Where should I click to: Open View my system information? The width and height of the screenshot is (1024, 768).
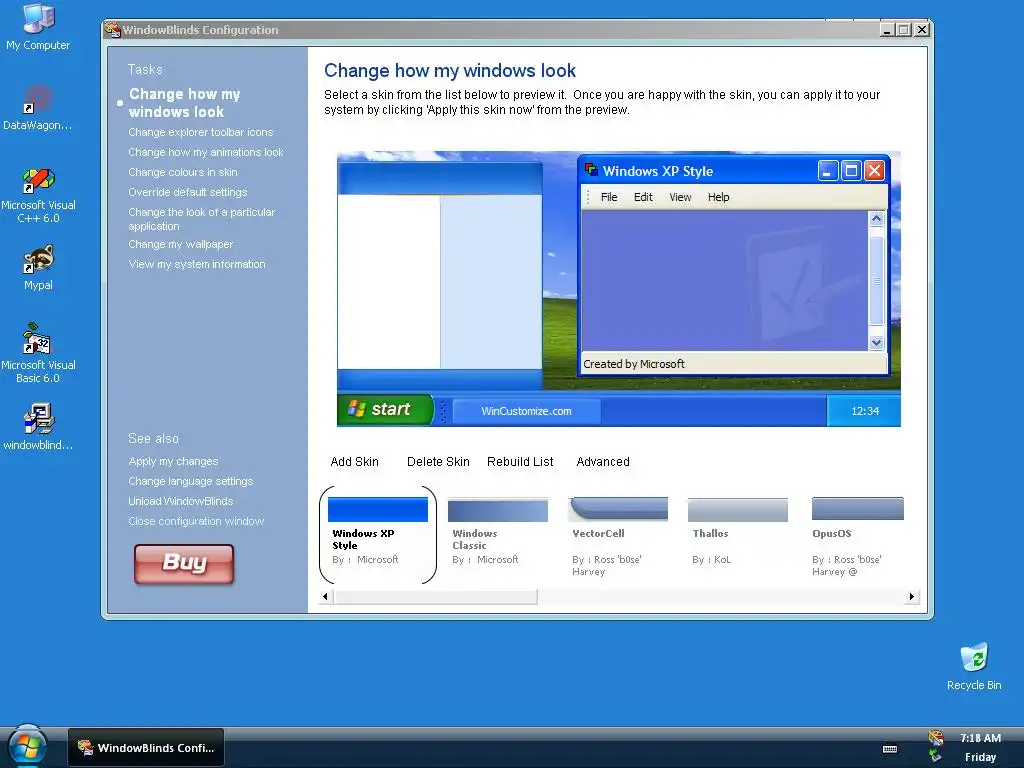pyautogui.click(x=197, y=264)
